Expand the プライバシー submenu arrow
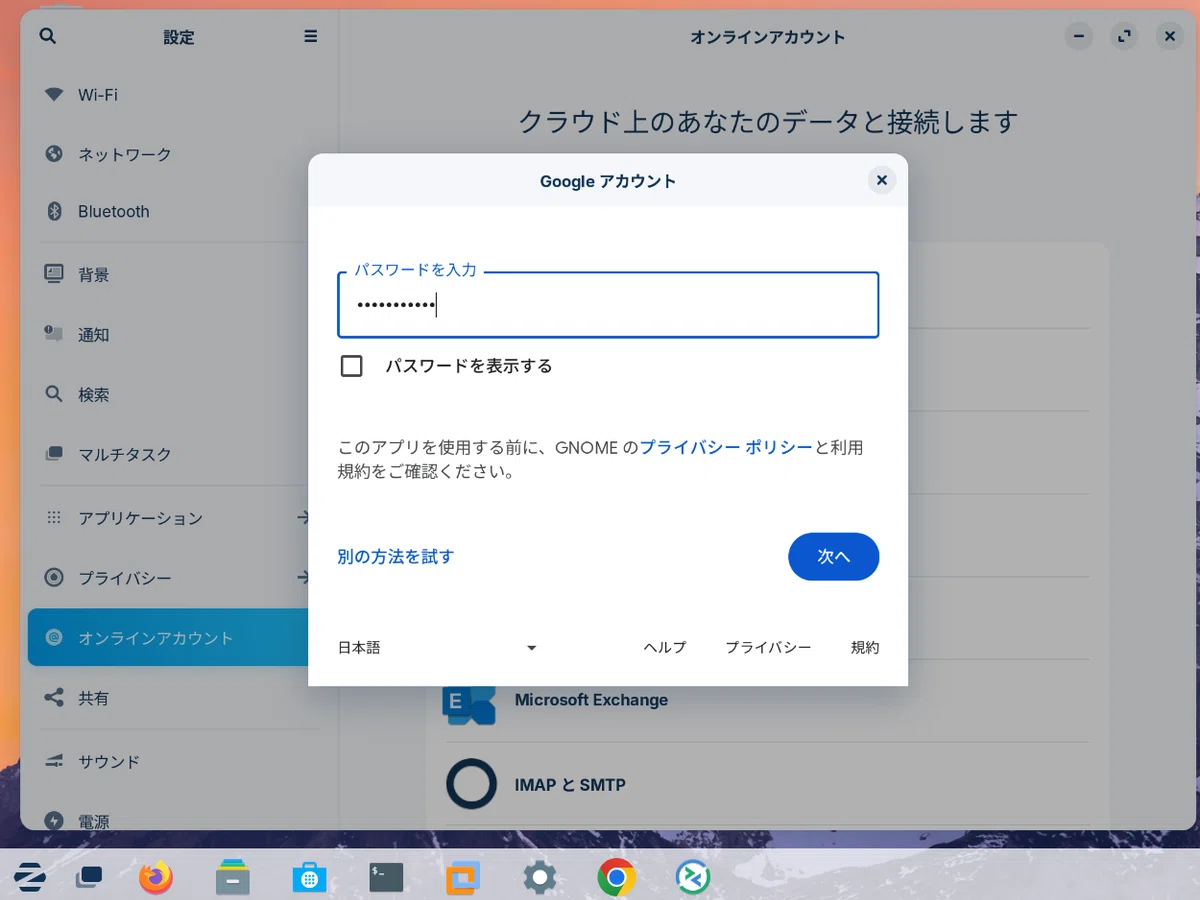The image size is (1200, 900). tap(304, 578)
